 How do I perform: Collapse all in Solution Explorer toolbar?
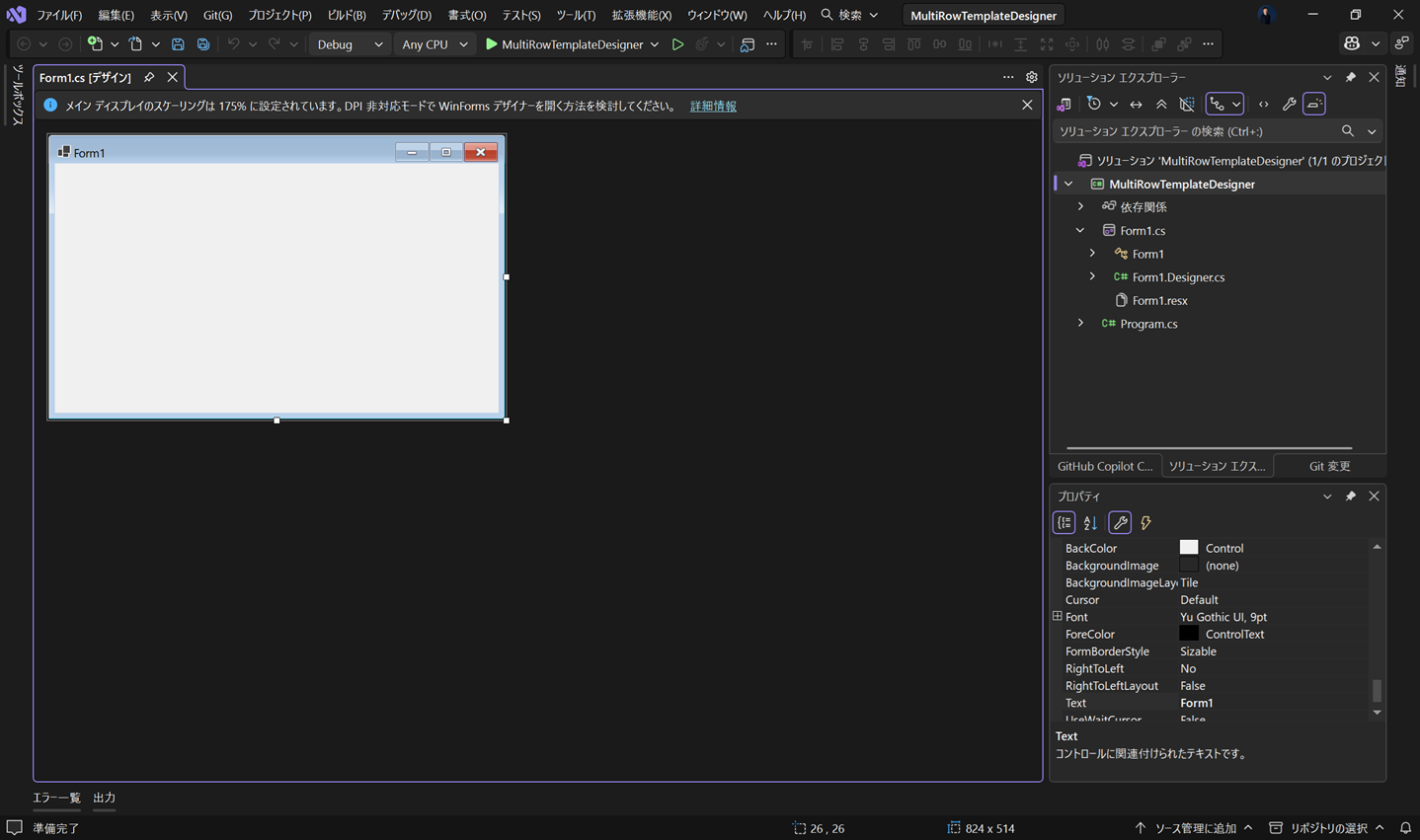click(x=1161, y=104)
